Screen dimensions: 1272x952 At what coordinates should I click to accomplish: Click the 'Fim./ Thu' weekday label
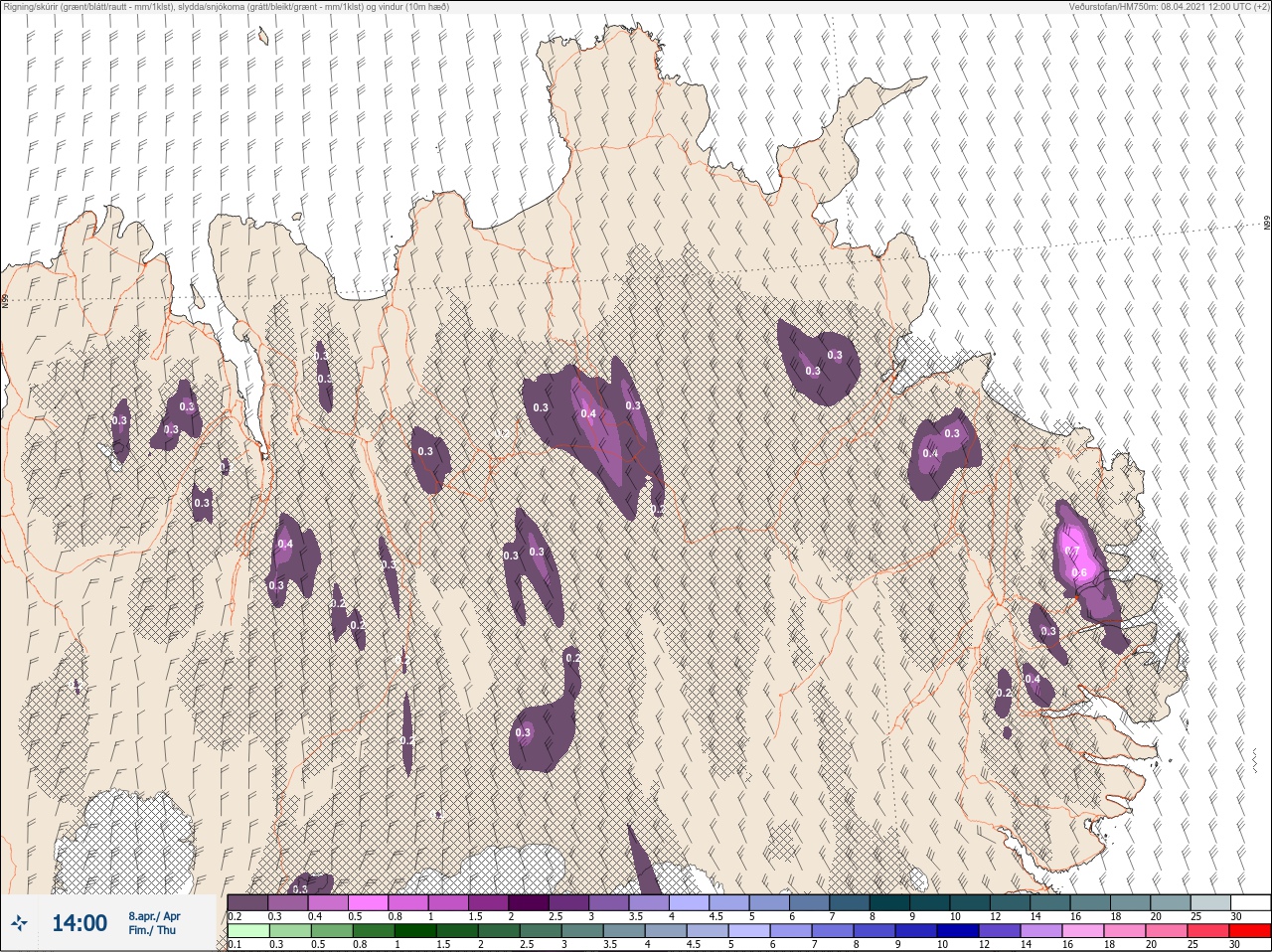(152, 930)
